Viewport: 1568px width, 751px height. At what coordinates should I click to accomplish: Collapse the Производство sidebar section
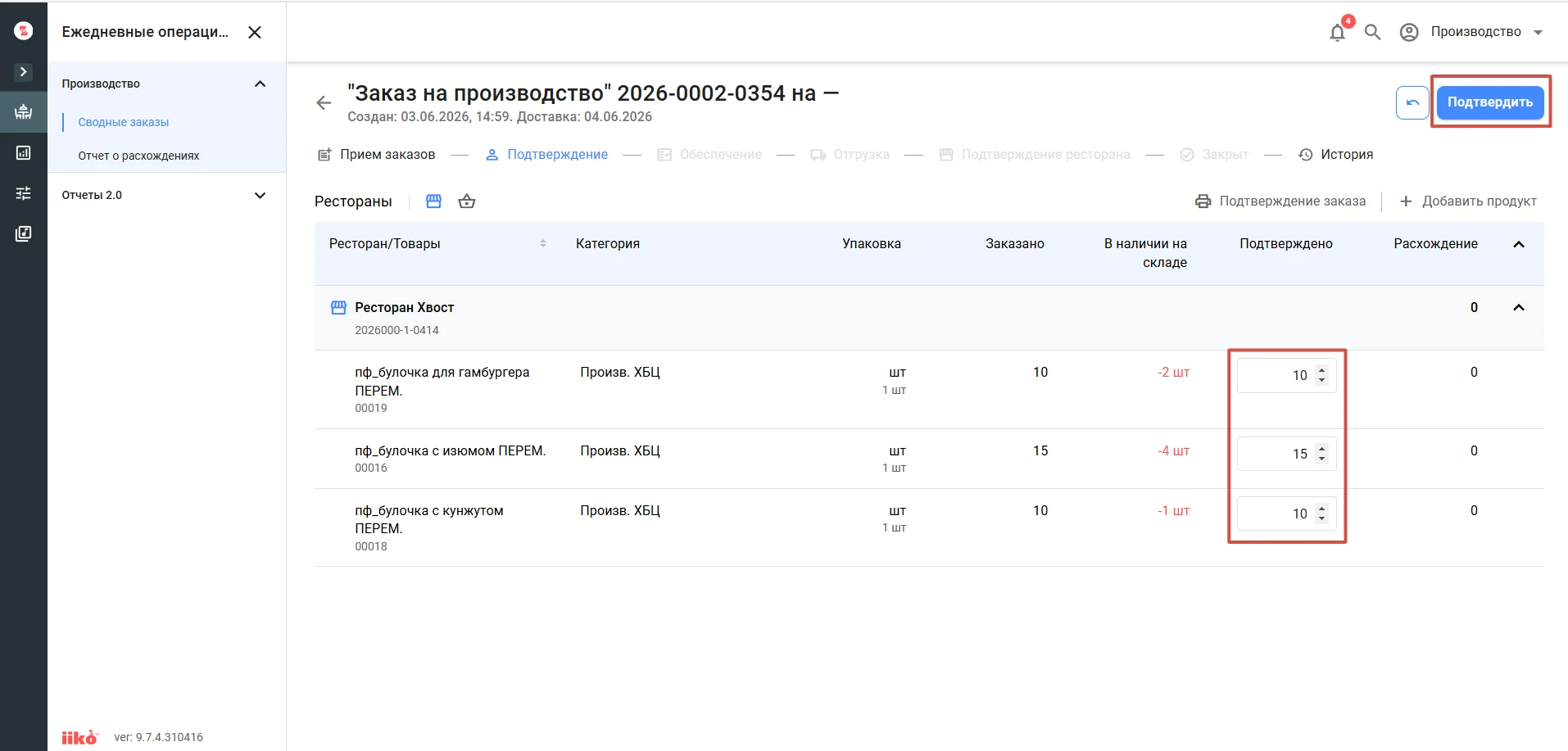tap(261, 84)
